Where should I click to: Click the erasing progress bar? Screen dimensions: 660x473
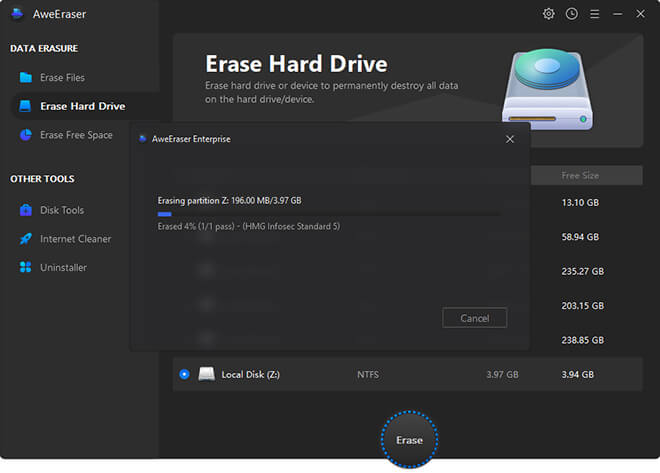[330, 214]
